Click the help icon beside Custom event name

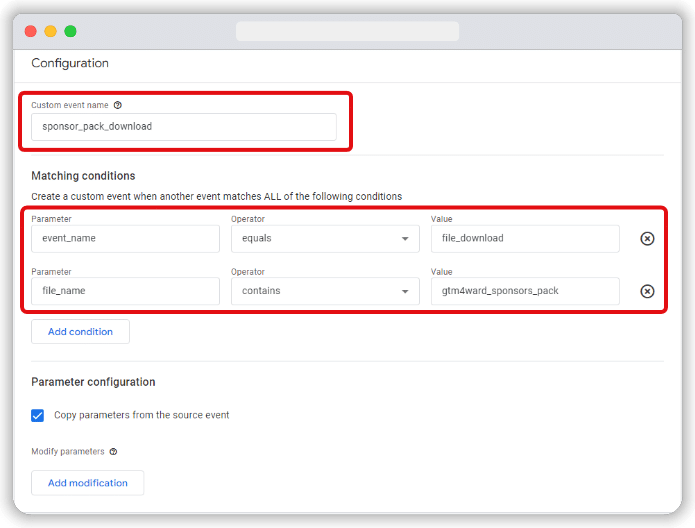tap(117, 105)
